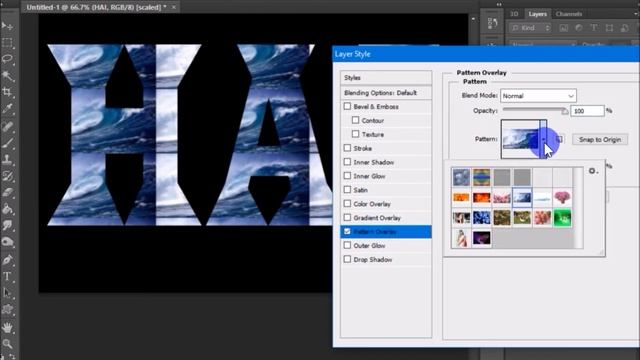The height and width of the screenshot is (360, 640).
Task: Enable the Stroke checkbox
Action: (347, 148)
